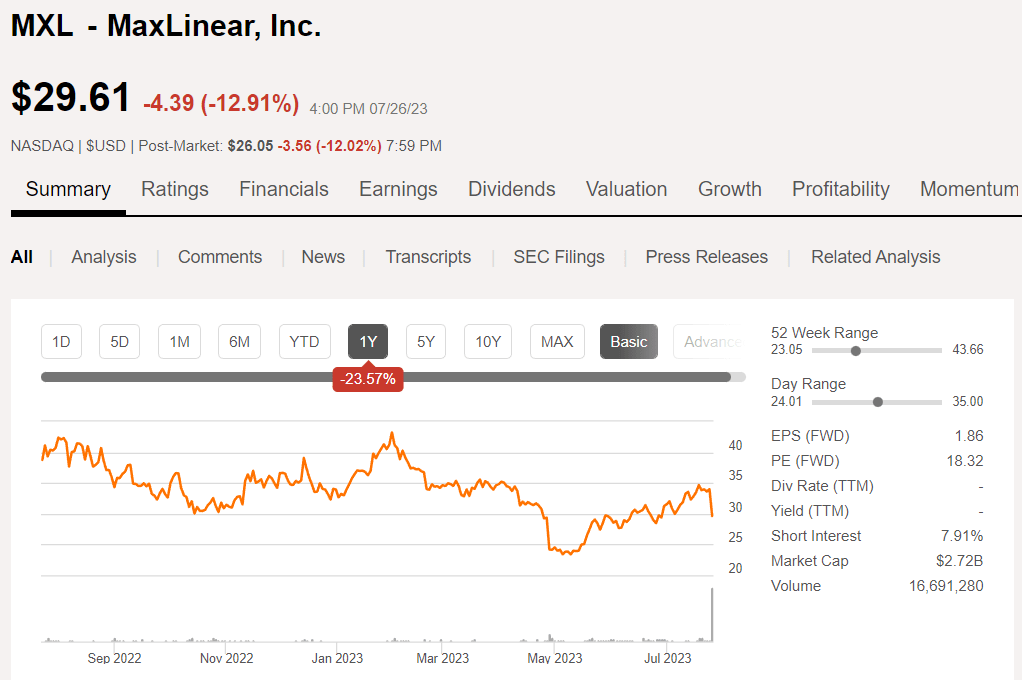This screenshot has height=680, width=1022.
Task: Filter feed to News only
Action: (x=322, y=257)
